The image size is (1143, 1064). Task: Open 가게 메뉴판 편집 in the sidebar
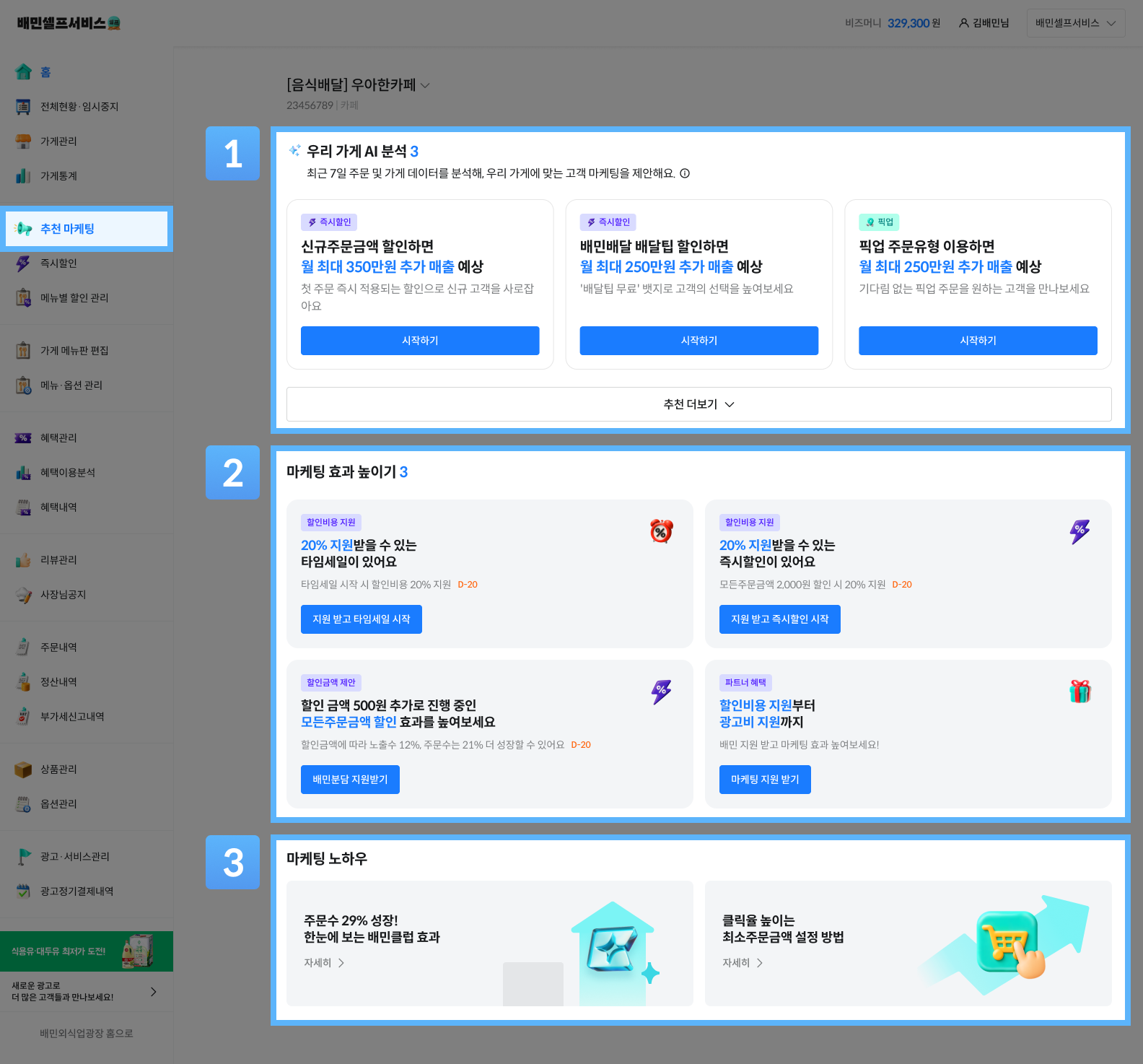[x=87, y=351]
